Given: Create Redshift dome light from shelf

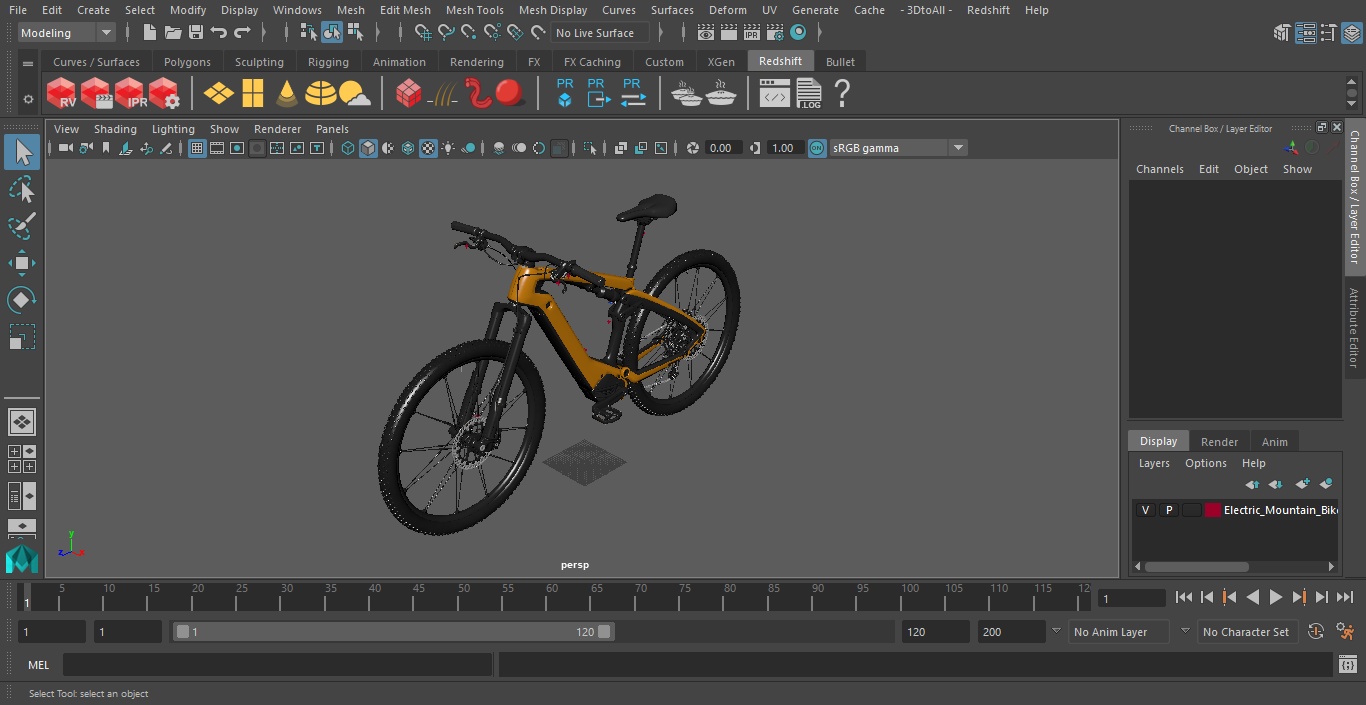Looking at the screenshot, I should [x=321, y=93].
